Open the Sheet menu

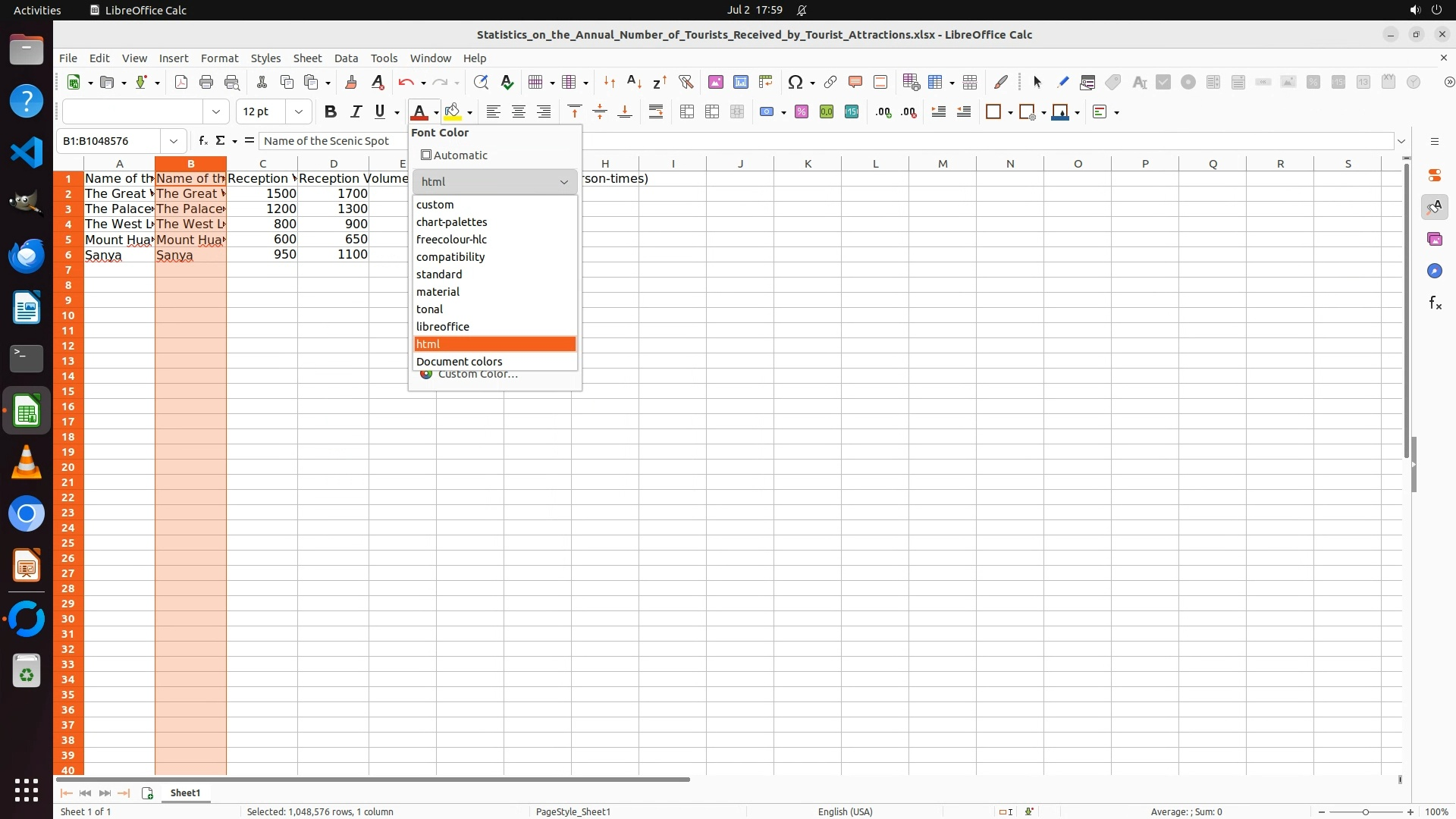point(307,58)
